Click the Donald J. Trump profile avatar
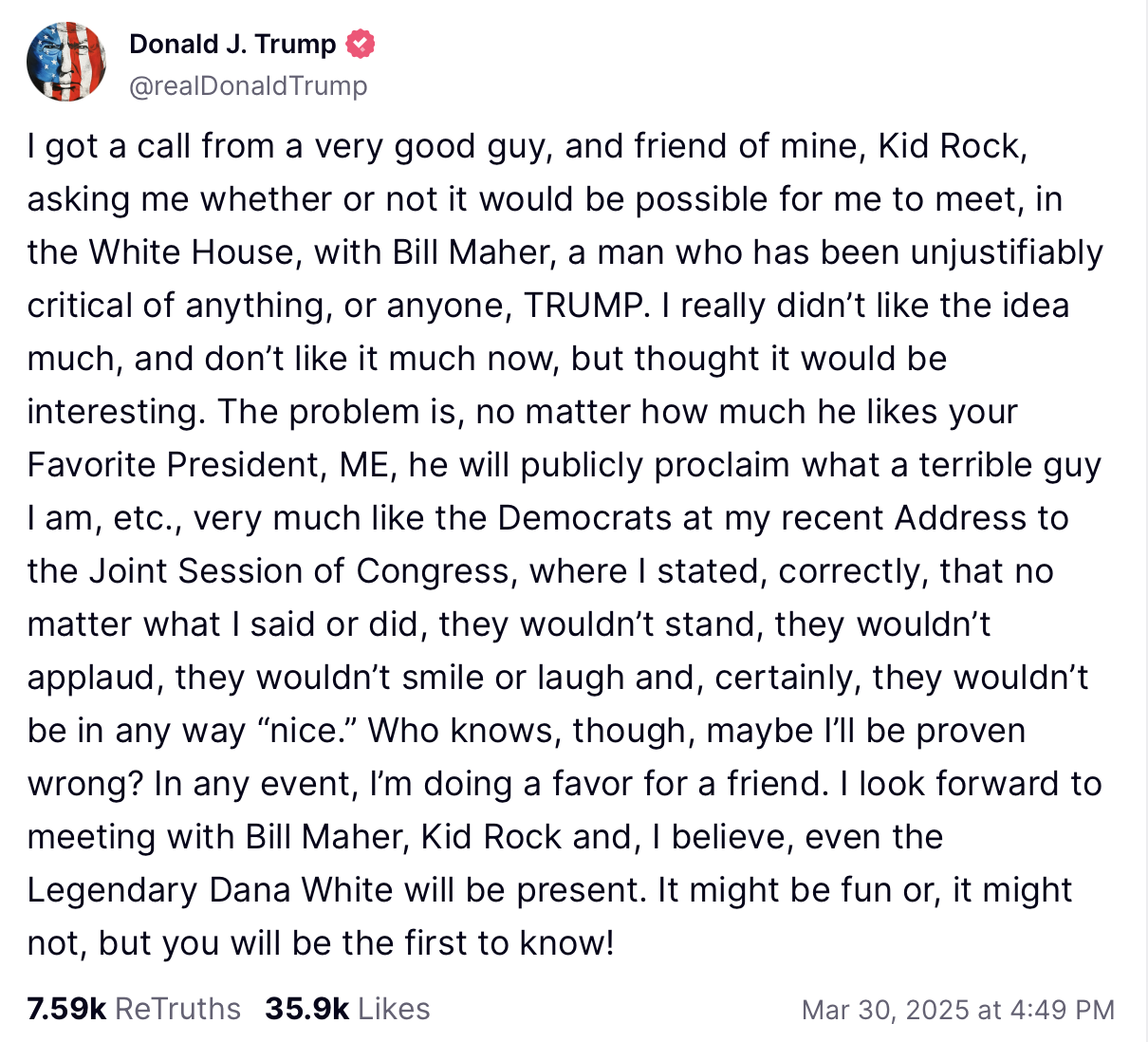 66,63
